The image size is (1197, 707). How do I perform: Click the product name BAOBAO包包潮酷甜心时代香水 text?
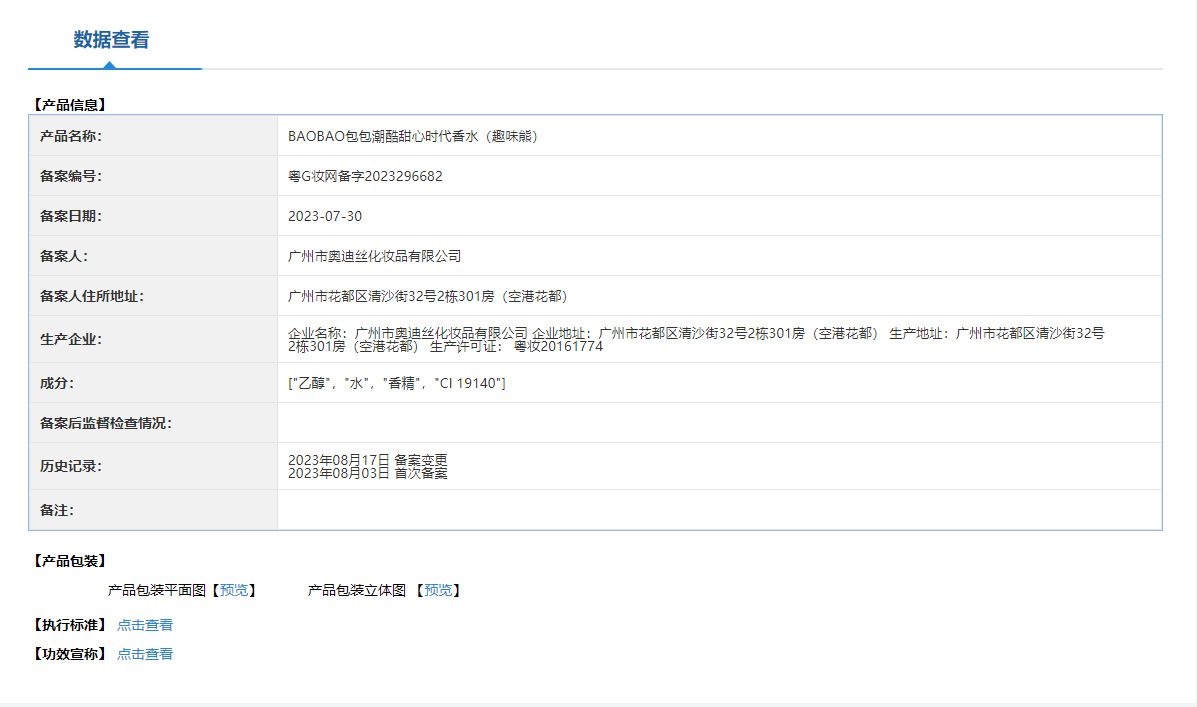point(413,136)
